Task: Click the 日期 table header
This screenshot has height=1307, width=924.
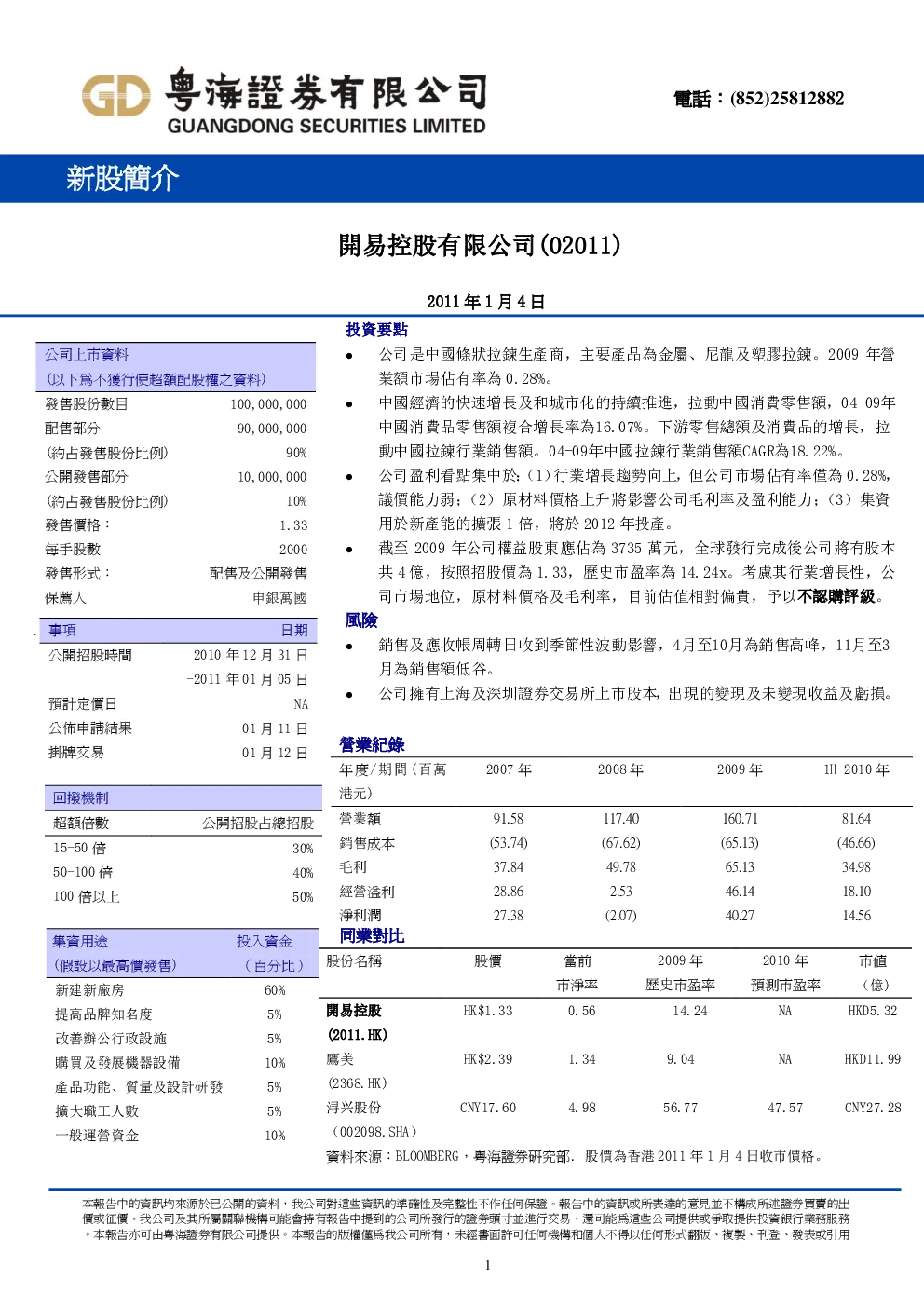Action: [x=294, y=631]
